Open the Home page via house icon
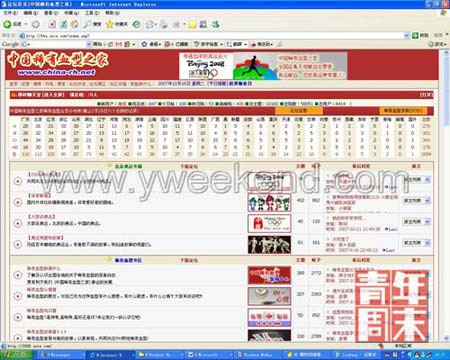 75,24
